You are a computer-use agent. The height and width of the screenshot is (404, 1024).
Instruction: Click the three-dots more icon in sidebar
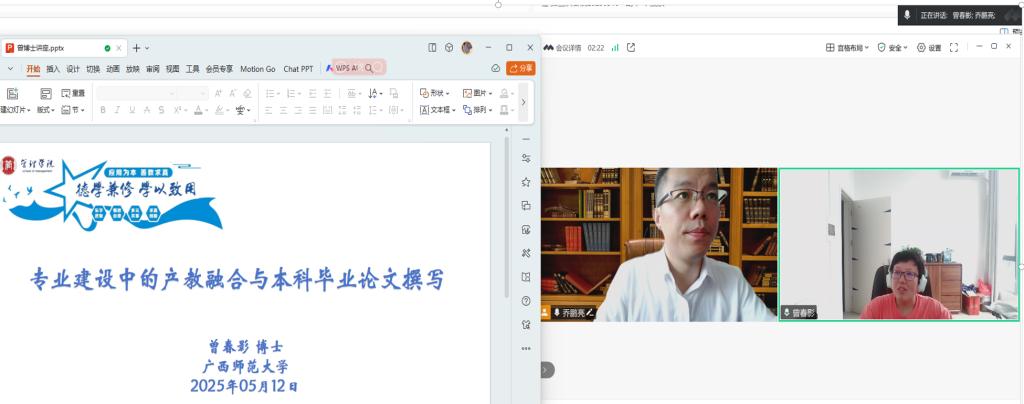click(526, 348)
